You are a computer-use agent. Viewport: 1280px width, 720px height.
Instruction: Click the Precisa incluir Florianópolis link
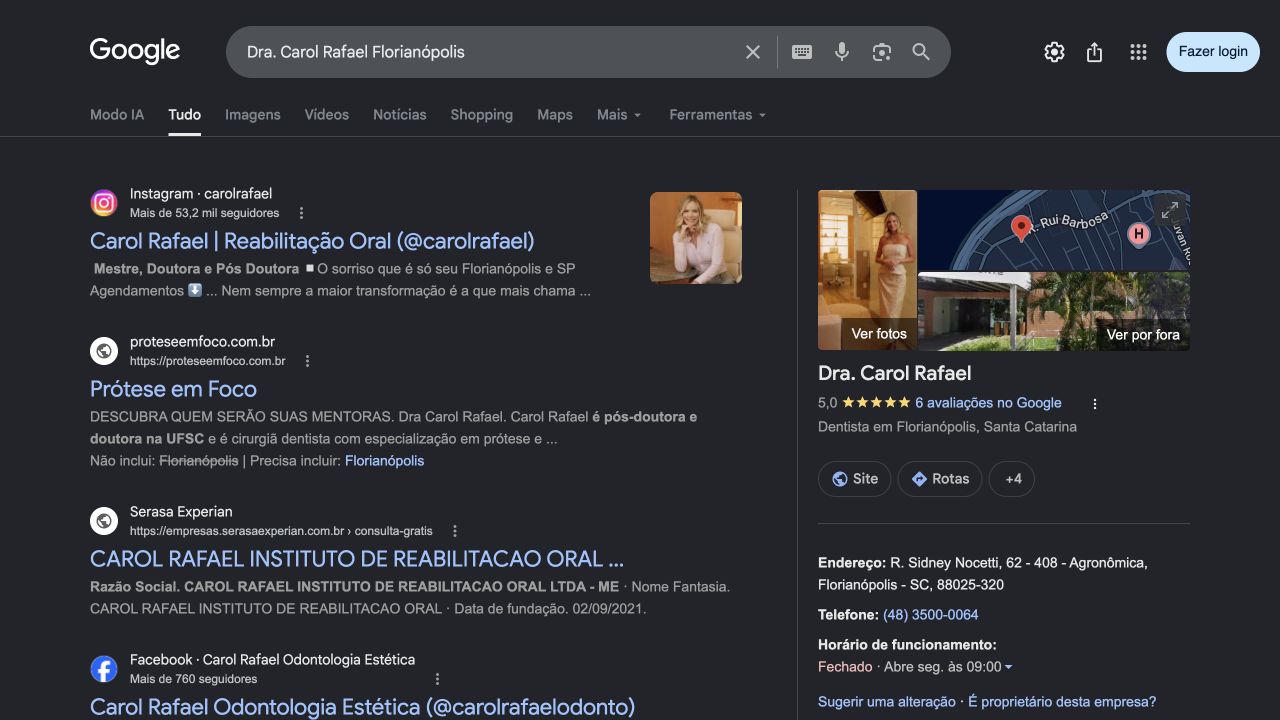tap(385, 461)
